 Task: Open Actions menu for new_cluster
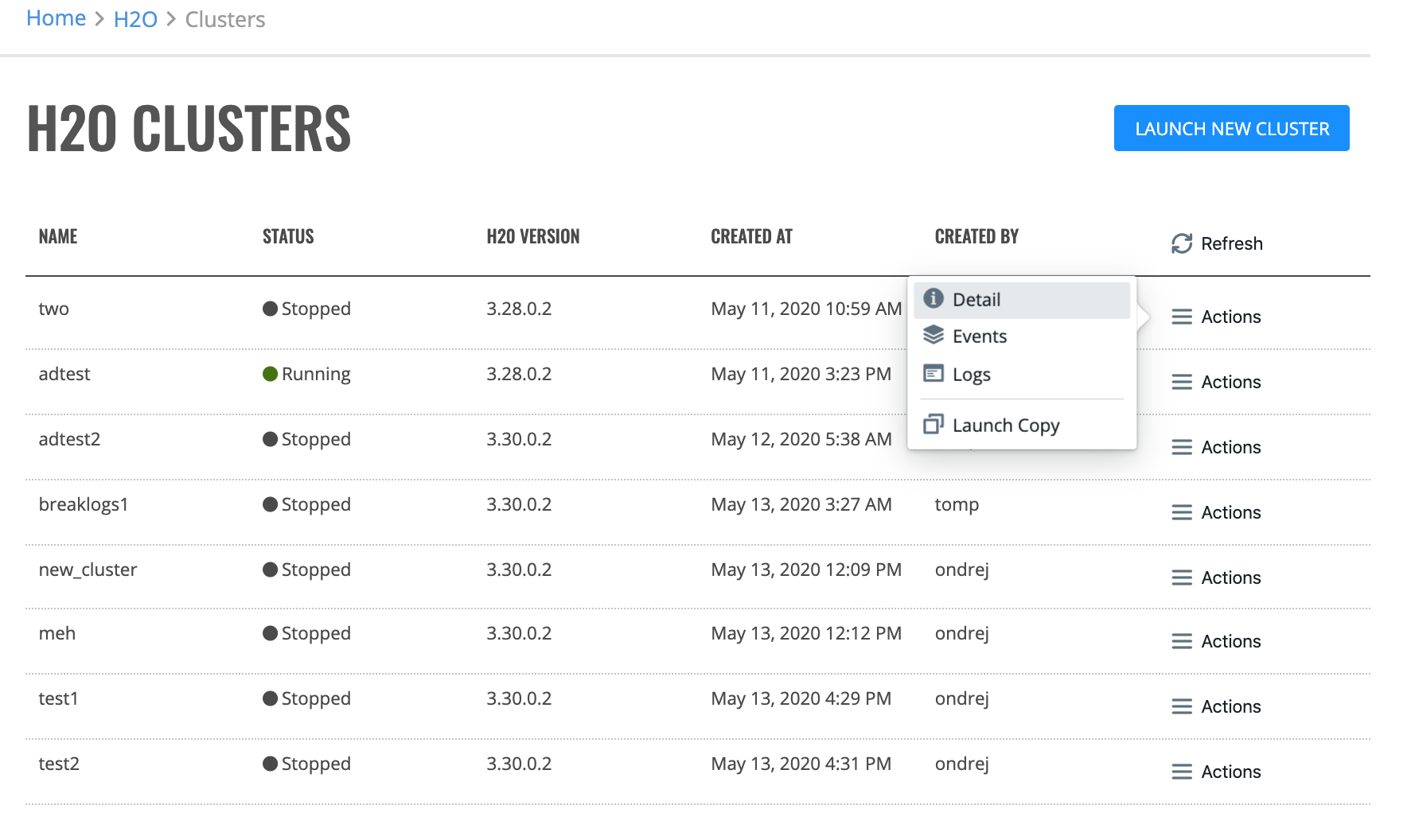pos(1216,577)
